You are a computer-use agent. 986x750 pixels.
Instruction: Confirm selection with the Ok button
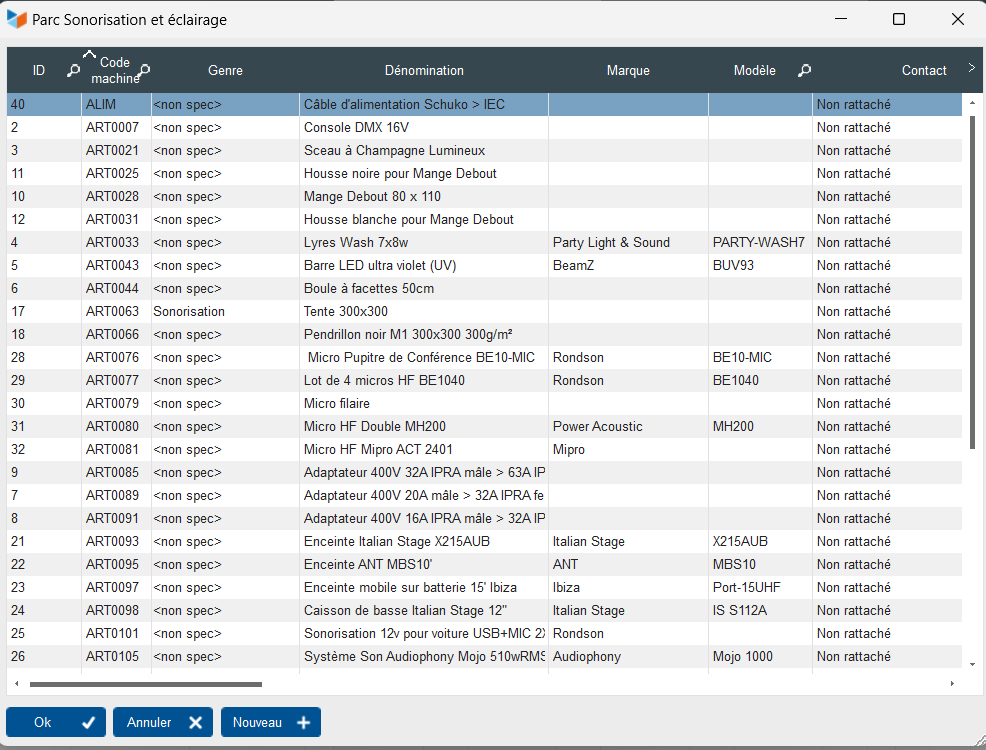(56, 722)
